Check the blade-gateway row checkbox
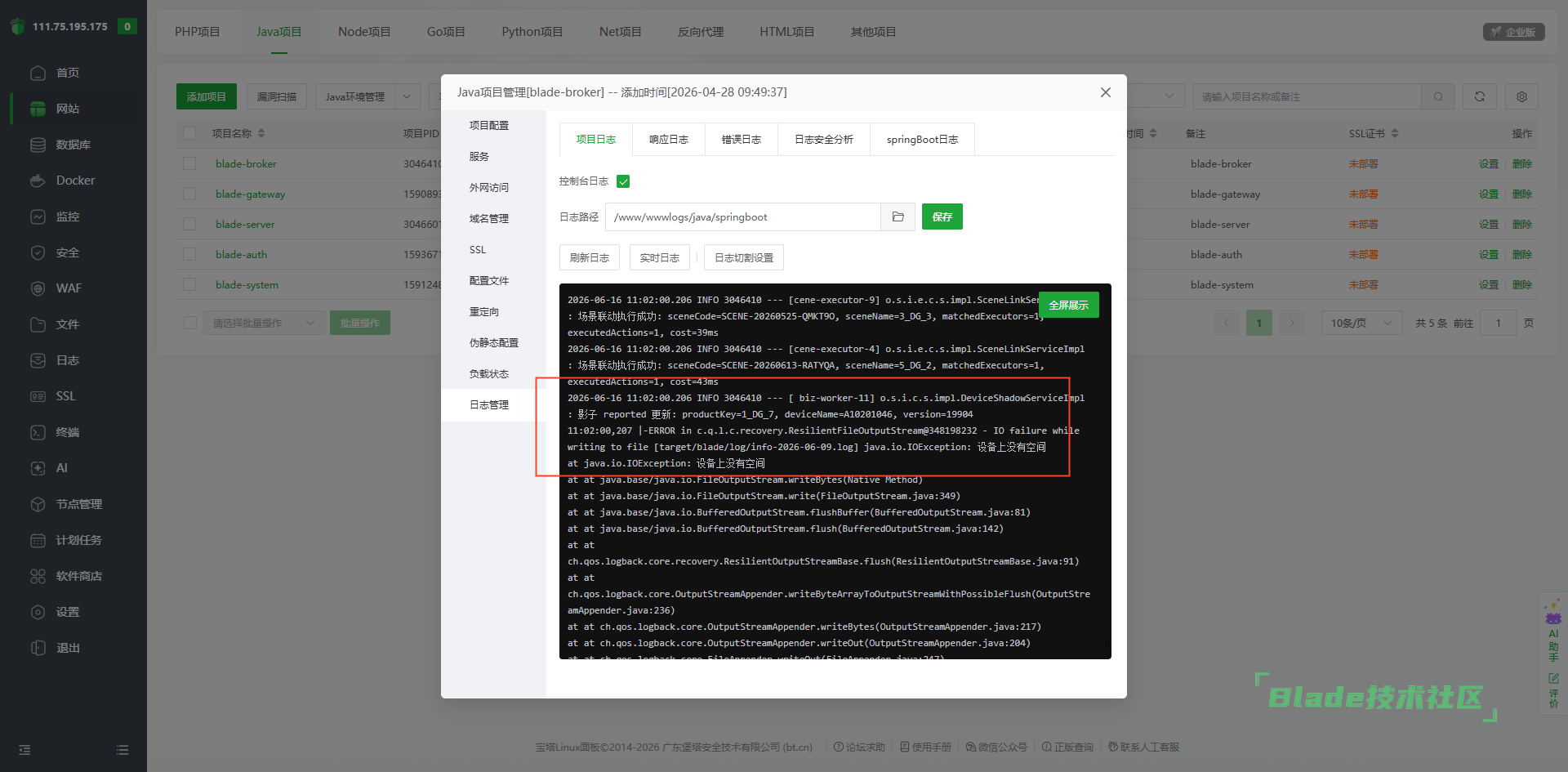Viewport: 1568px width, 772px height. (x=189, y=194)
